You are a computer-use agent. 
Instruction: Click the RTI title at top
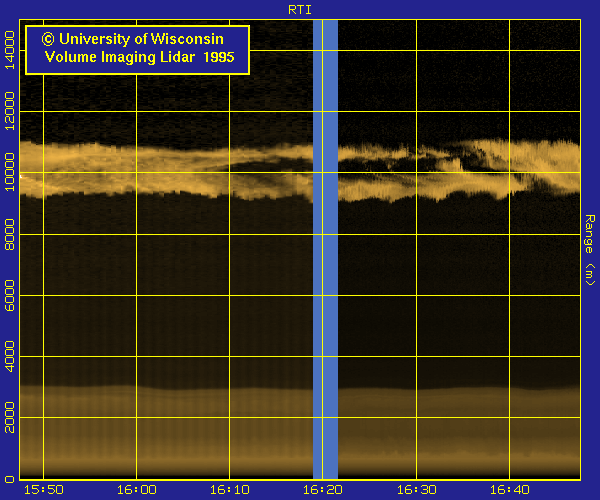pyautogui.click(x=300, y=10)
